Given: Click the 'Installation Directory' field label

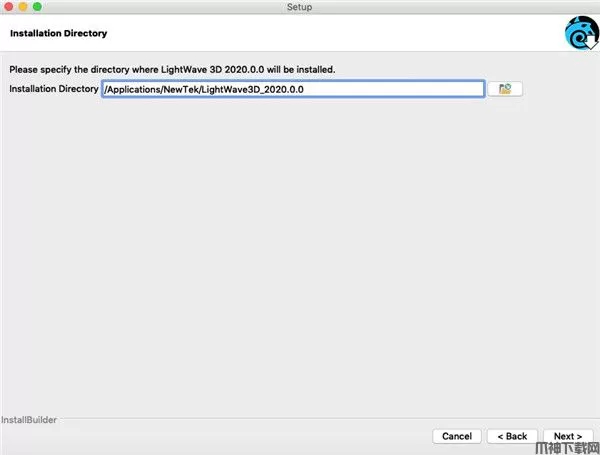Looking at the screenshot, I should click(x=54, y=89).
